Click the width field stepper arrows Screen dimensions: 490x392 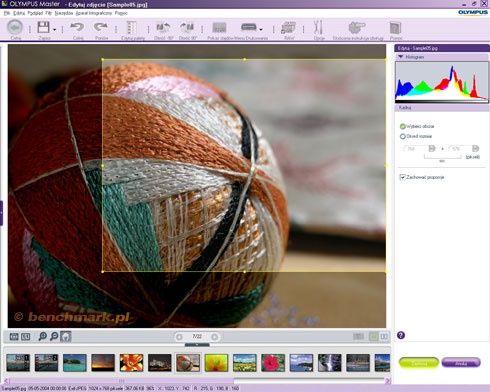pos(432,148)
